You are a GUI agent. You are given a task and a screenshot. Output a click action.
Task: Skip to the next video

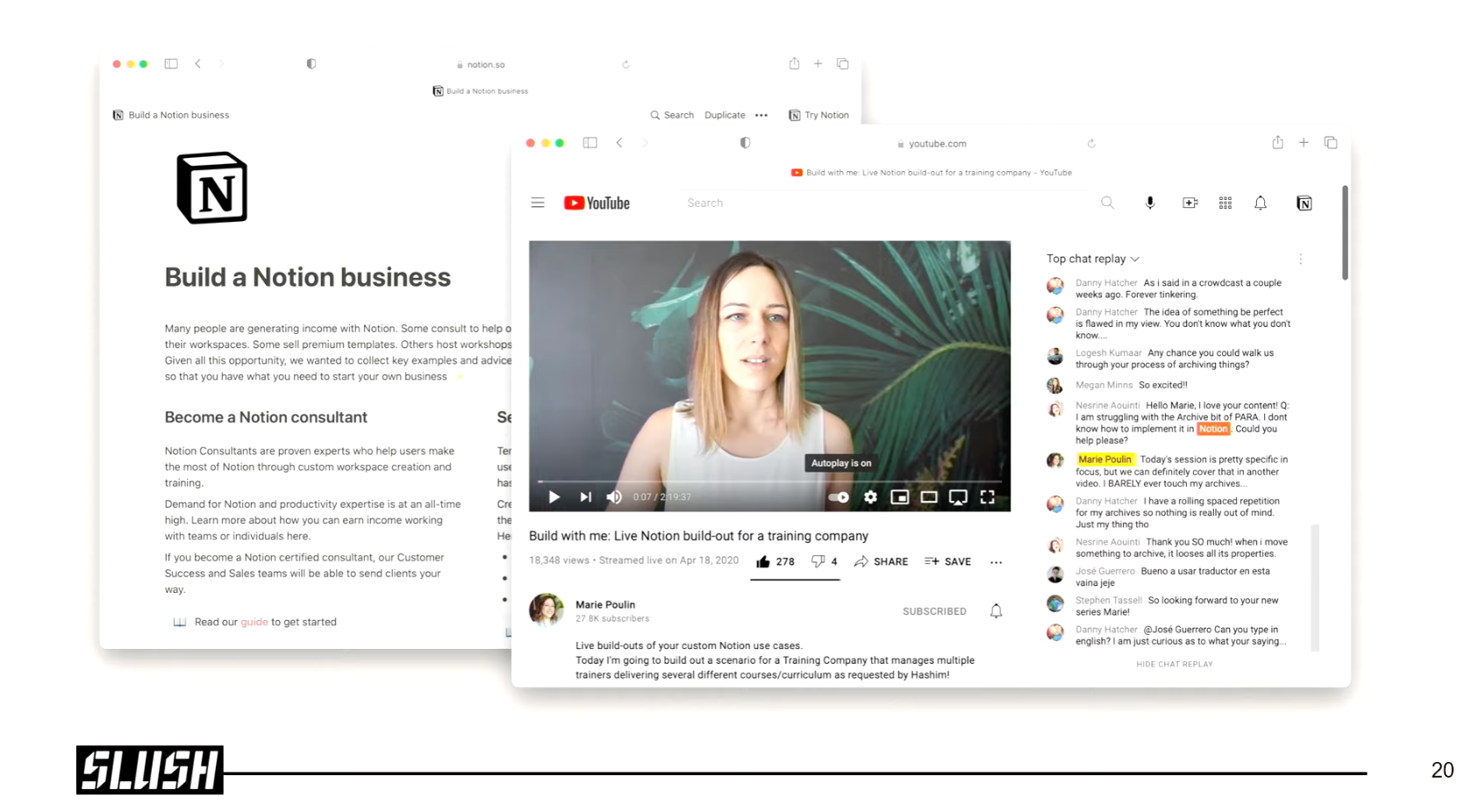click(585, 497)
